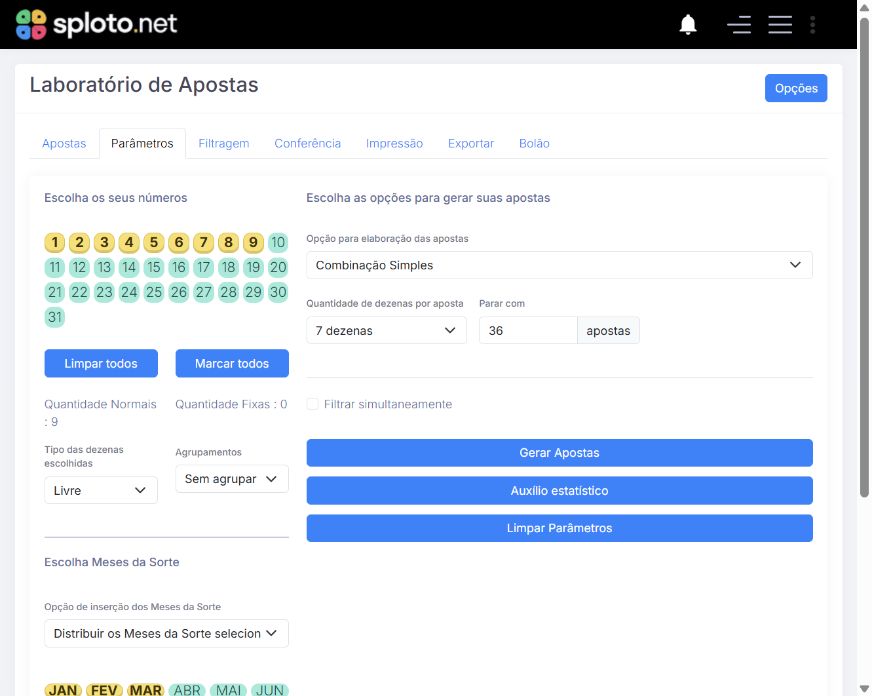Screen dimensions: 872x696
Task: Click the Opções button
Action: pos(796,88)
